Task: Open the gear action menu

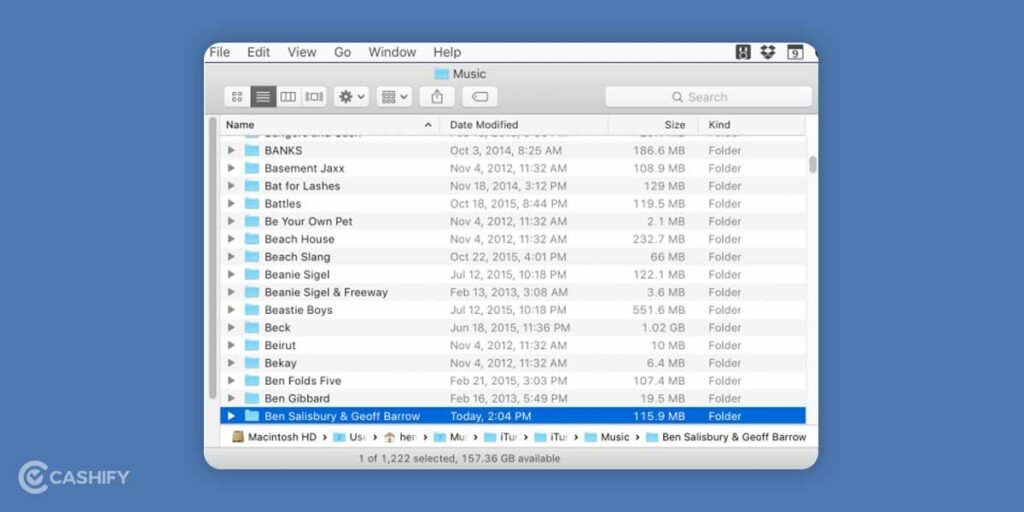Action: [352, 97]
